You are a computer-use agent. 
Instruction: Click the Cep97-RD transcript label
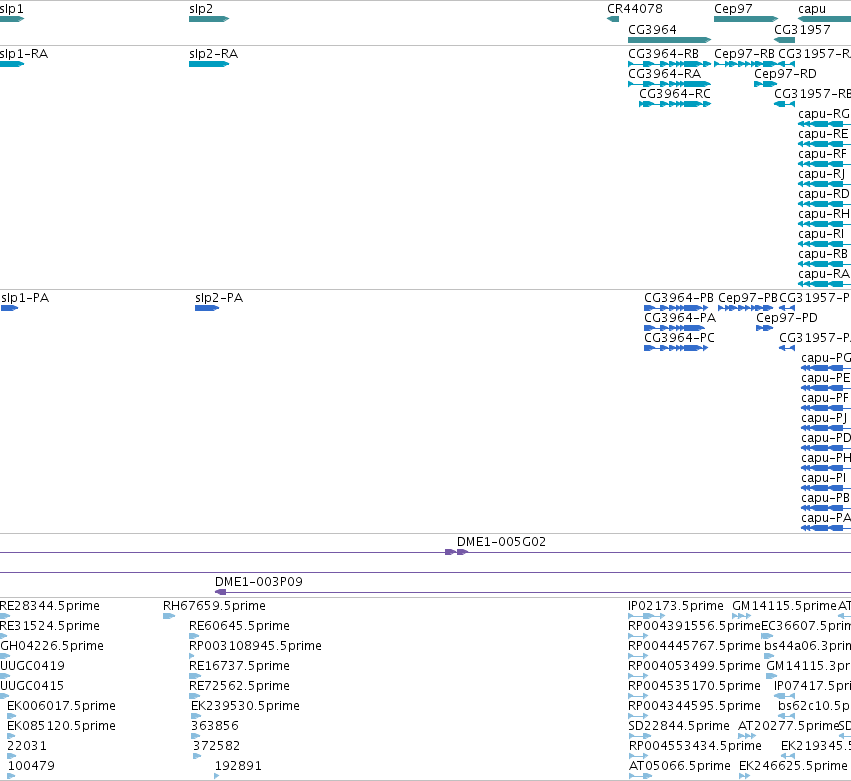tap(785, 74)
